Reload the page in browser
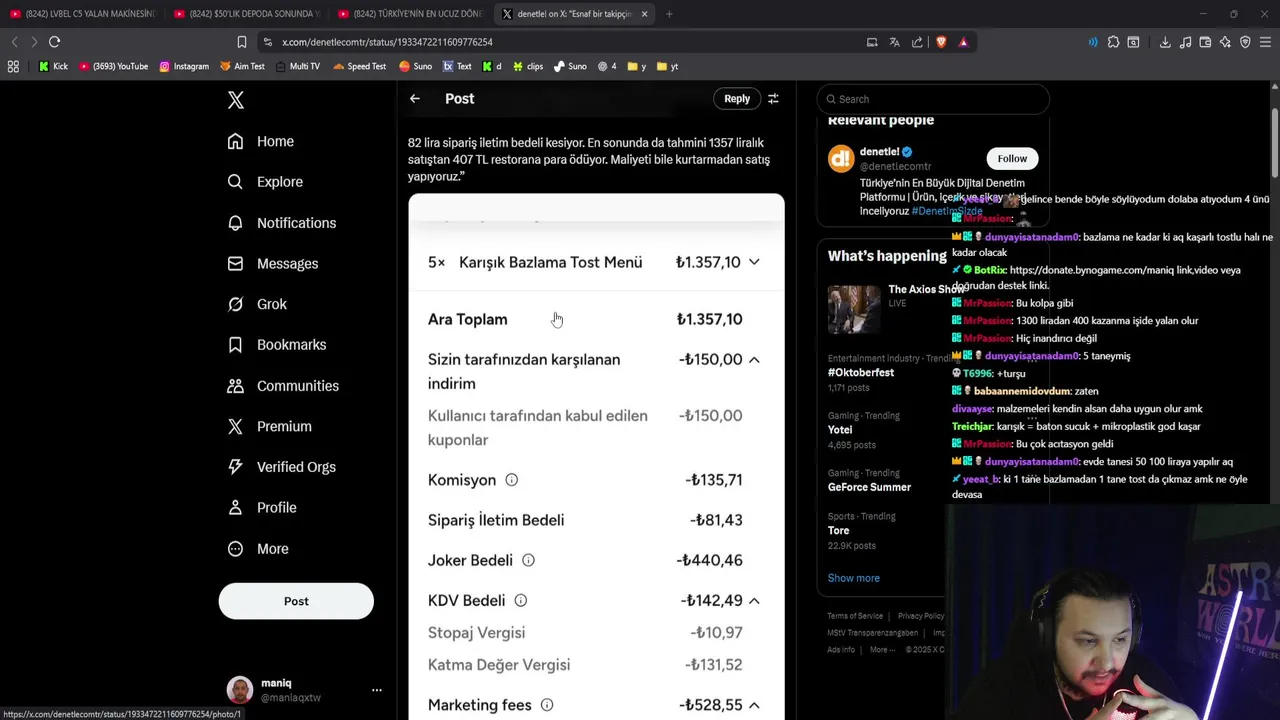 55,42
